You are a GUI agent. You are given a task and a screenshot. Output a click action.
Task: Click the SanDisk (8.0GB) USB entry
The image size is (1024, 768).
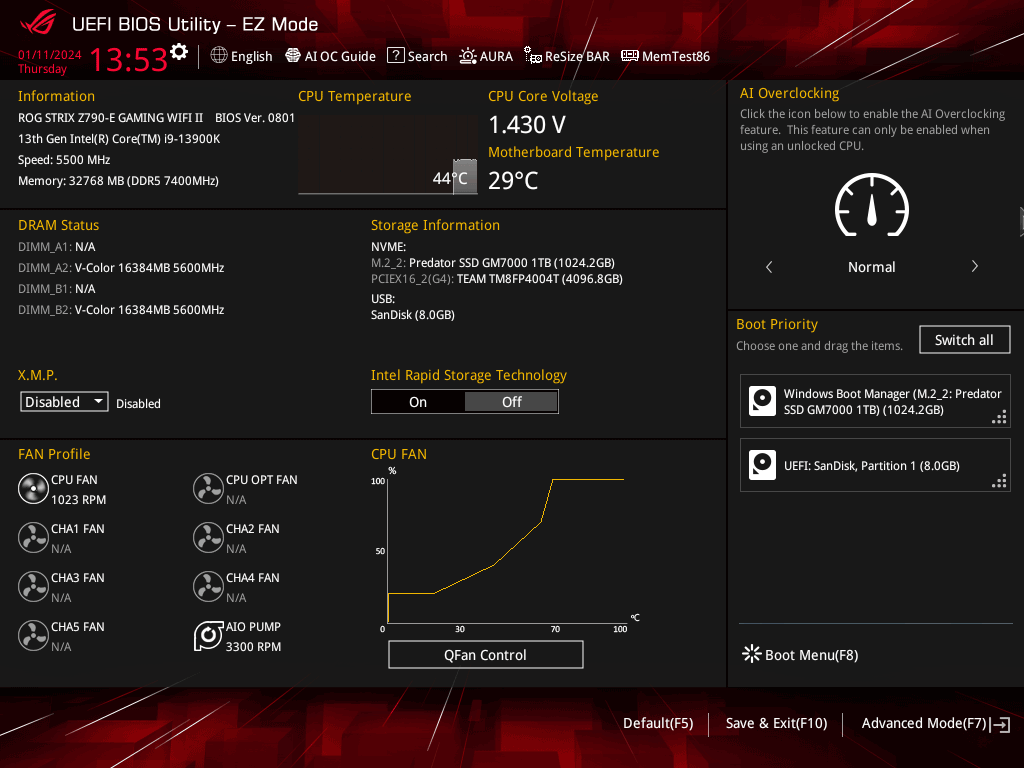413,315
